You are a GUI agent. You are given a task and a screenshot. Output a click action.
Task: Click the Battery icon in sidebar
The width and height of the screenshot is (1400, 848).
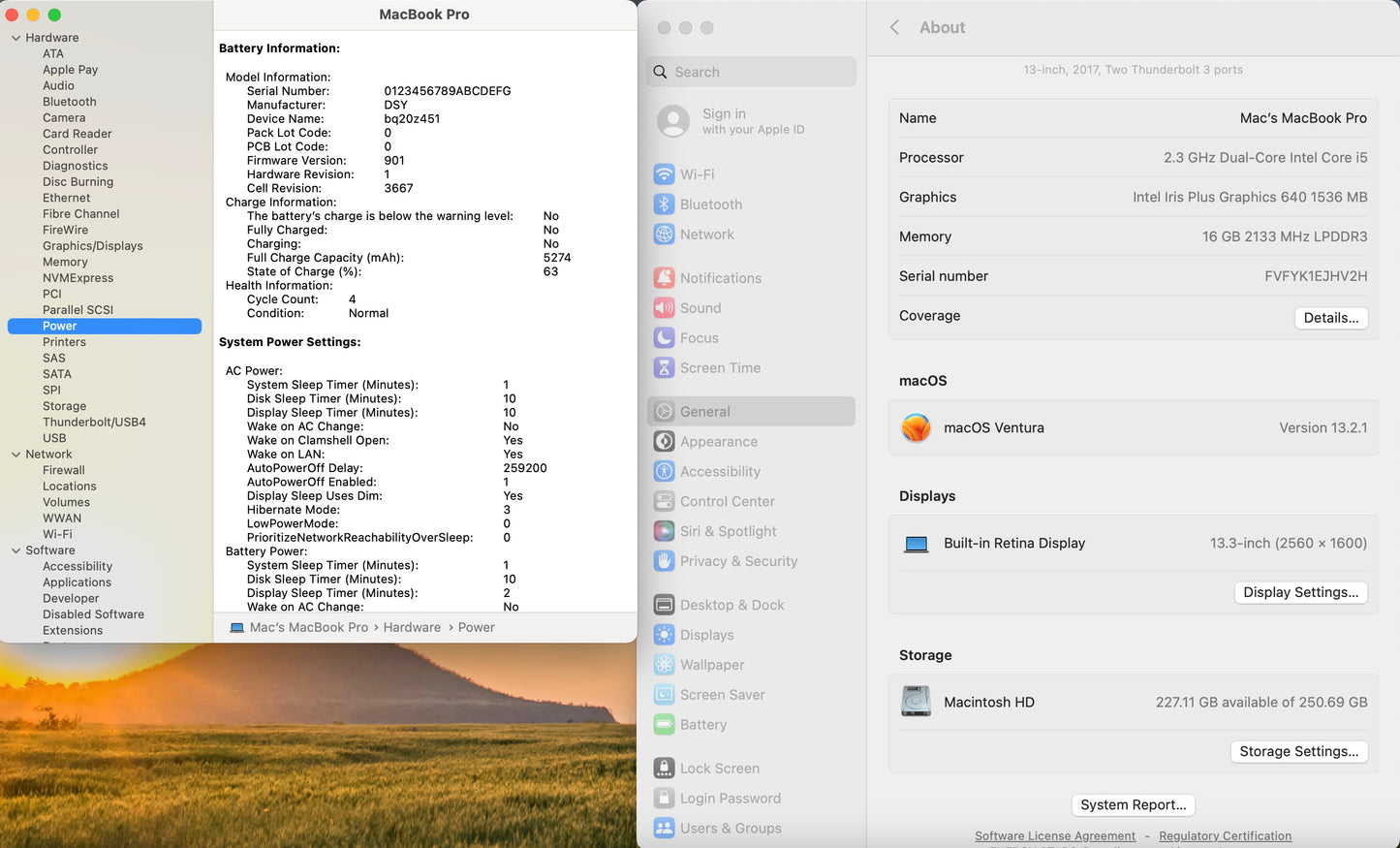point(664,725)
